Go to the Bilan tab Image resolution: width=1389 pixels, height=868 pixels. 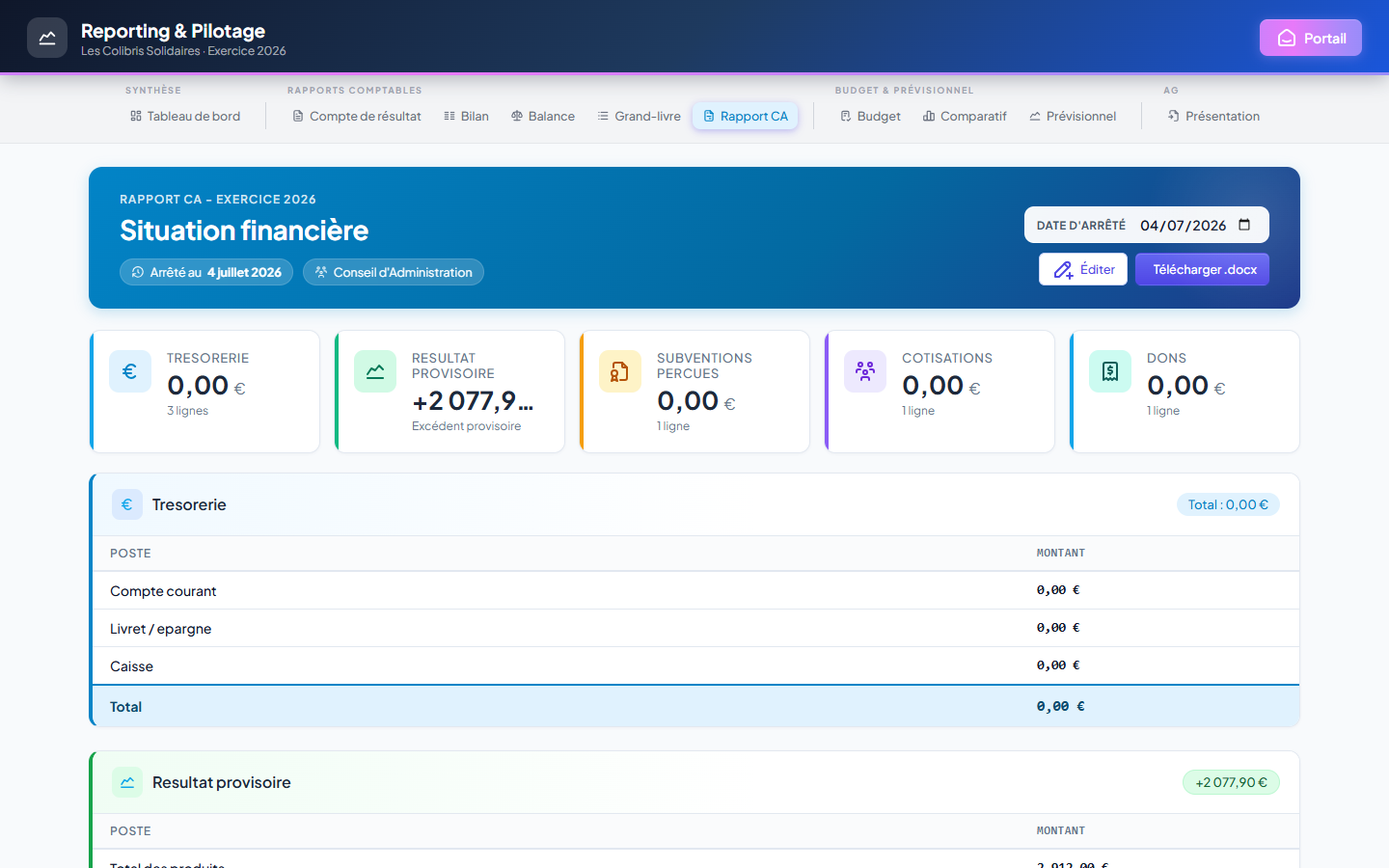point(466,116)
